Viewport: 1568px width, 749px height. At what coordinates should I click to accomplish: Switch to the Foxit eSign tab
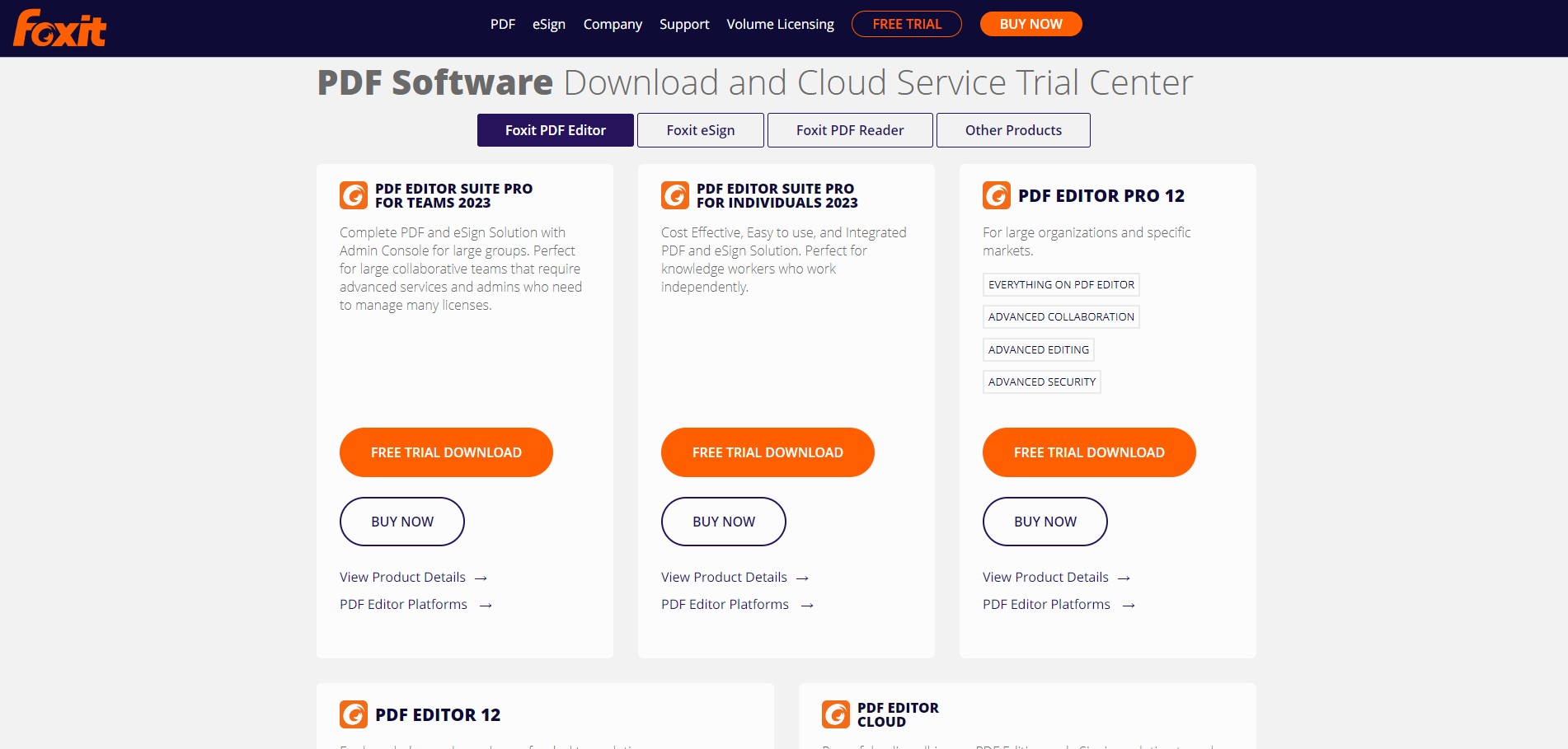(x=701, y=130)
